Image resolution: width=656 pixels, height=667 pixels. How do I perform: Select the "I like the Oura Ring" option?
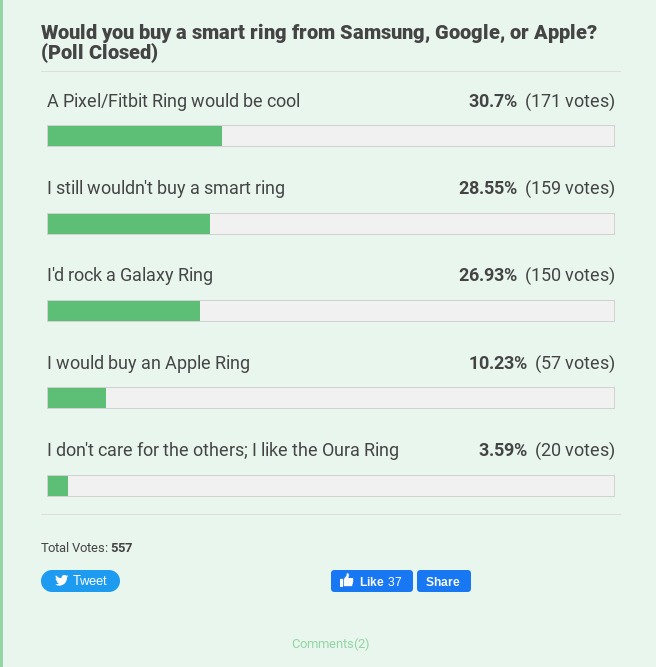(x=223, y=450)
